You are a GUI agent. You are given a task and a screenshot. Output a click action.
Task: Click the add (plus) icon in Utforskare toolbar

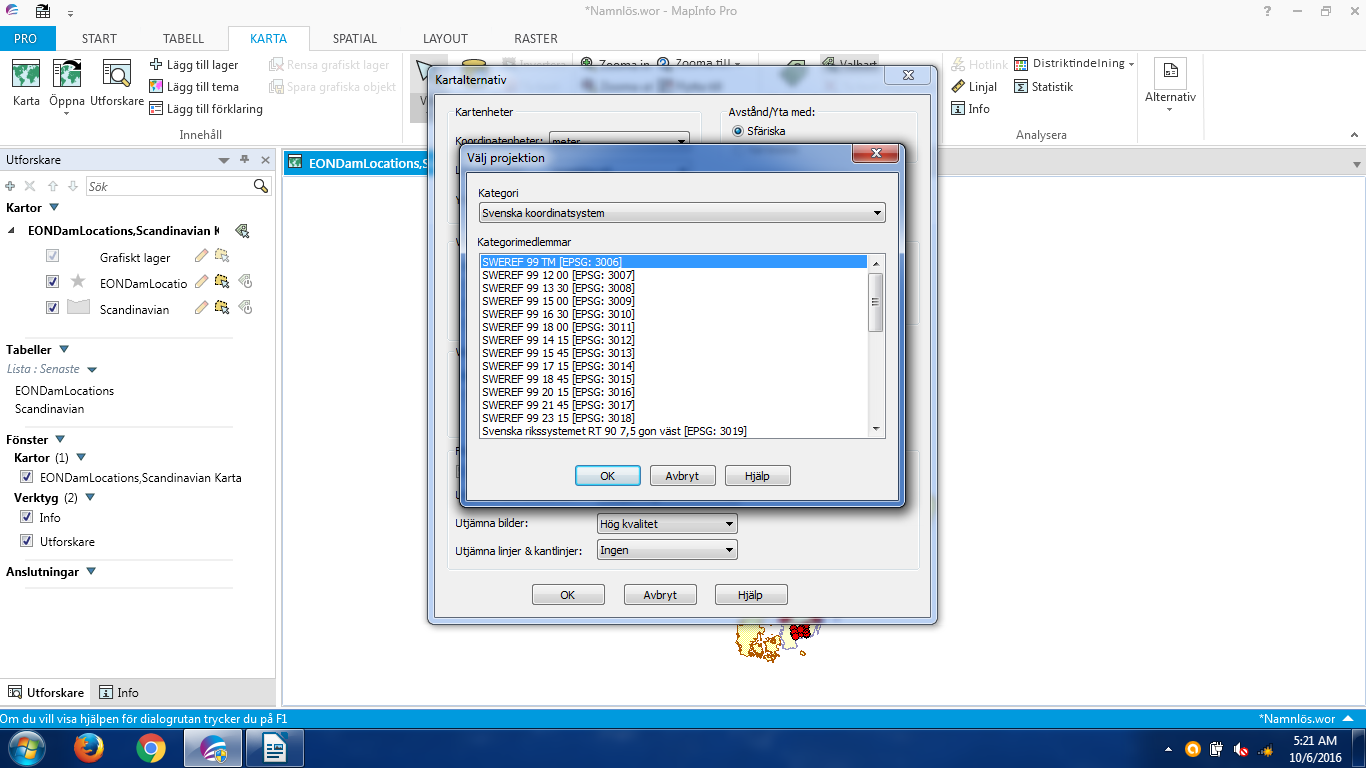coord(11,186)
